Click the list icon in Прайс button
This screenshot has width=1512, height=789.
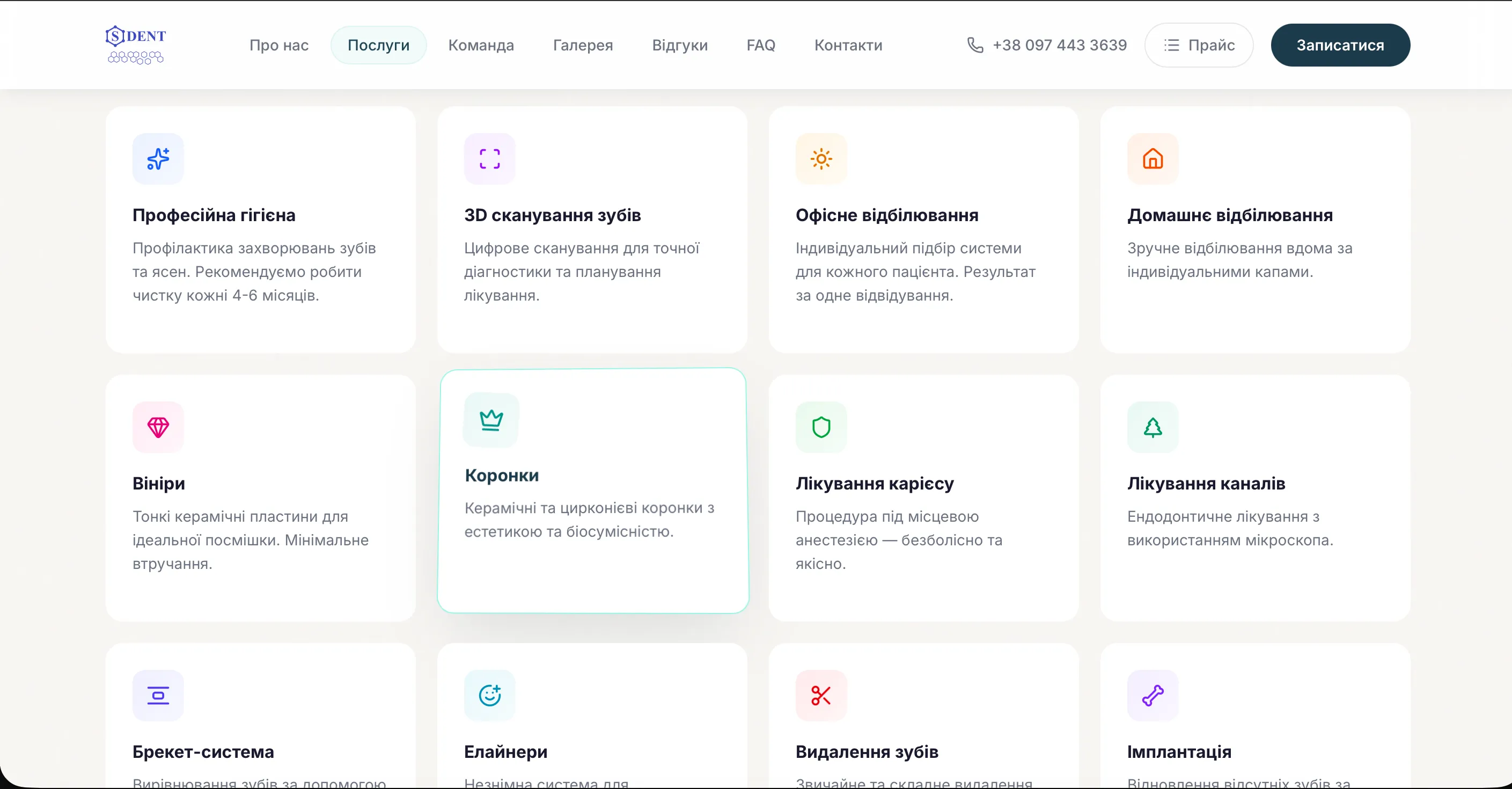click(x=1172, y=45)
